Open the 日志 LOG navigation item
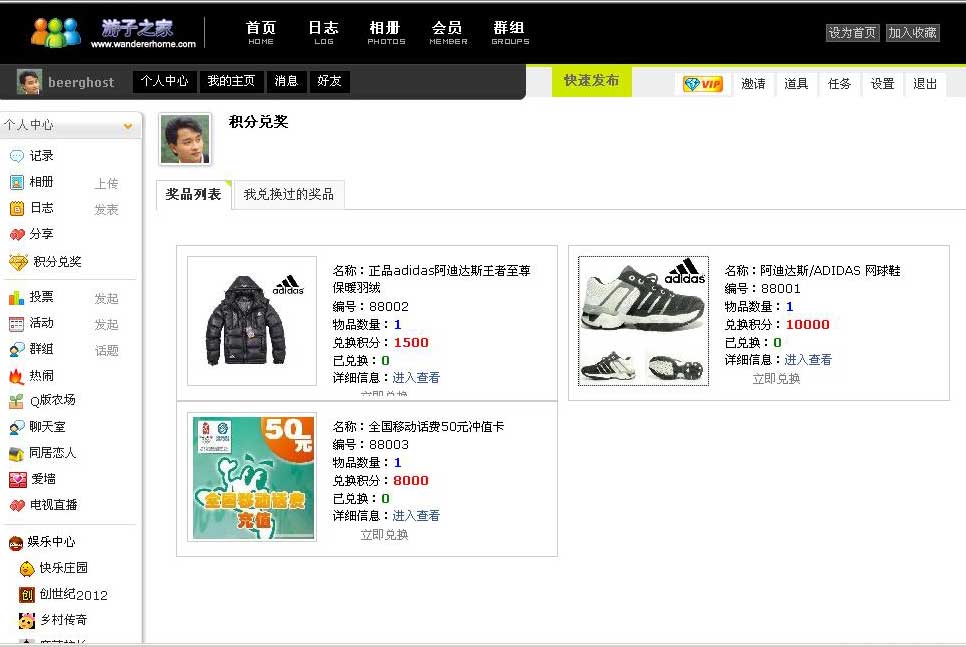Viewport: 966px width, 647px height. pyautogui.click(x=323, y=33)
